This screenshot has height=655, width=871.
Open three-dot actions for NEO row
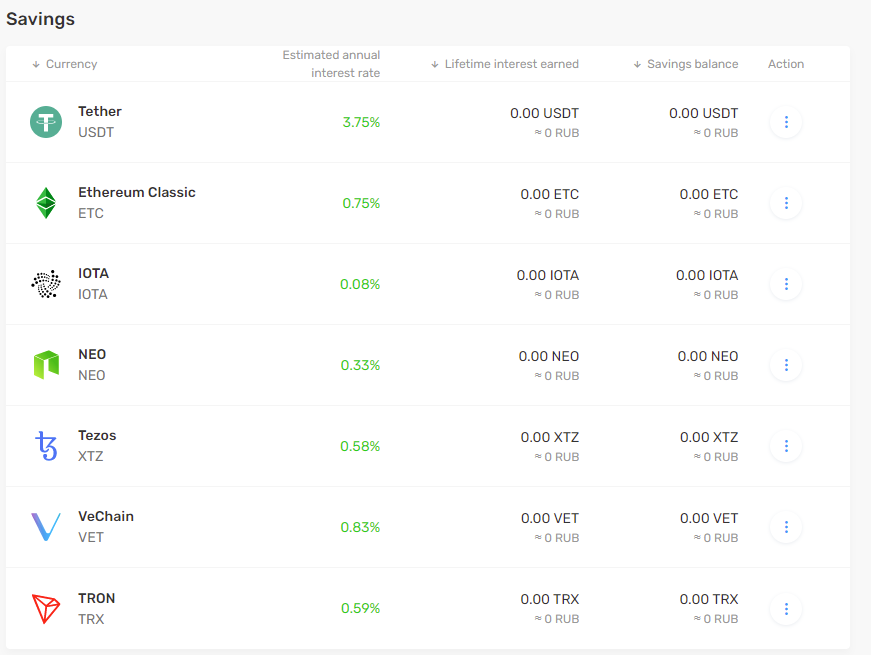point(786,365)
